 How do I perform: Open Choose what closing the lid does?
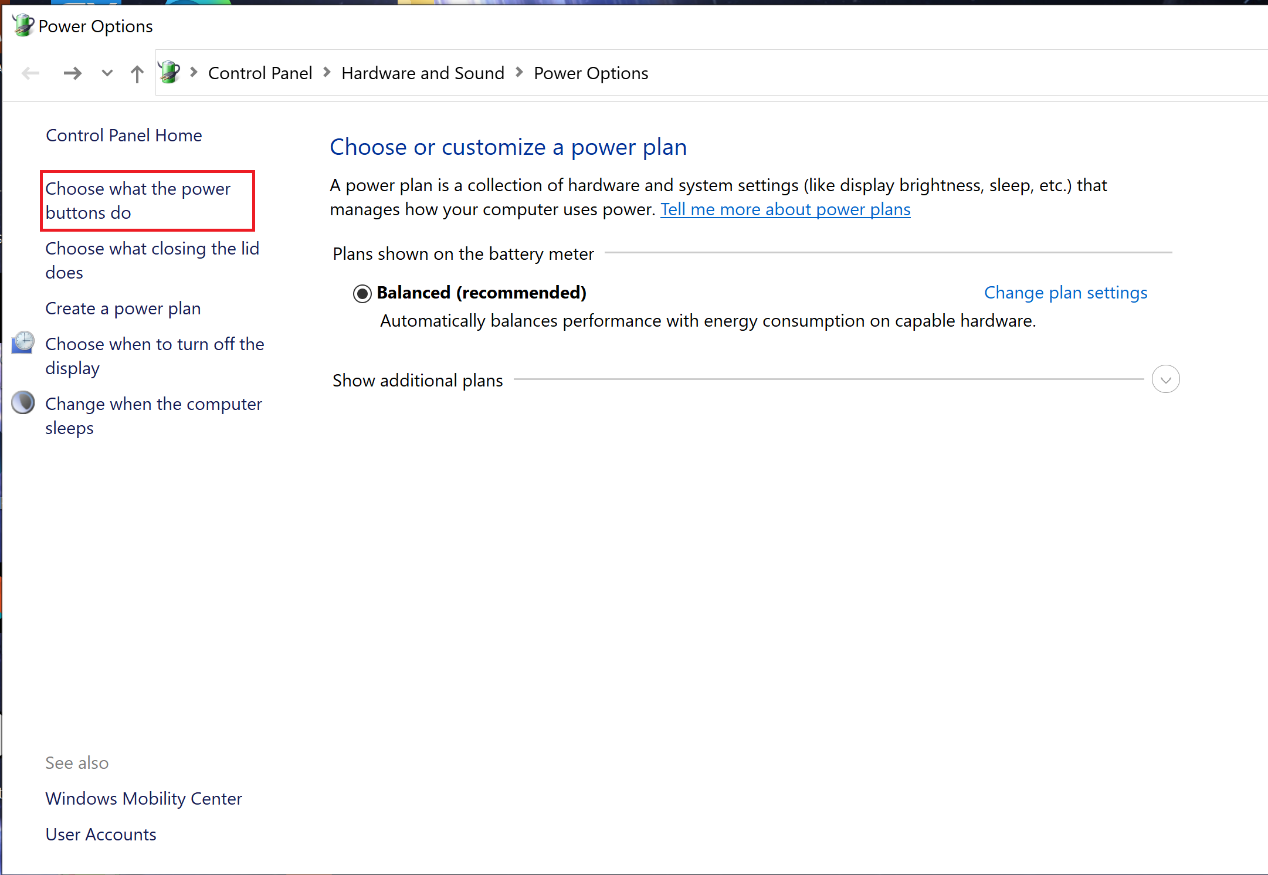point(152,260)
